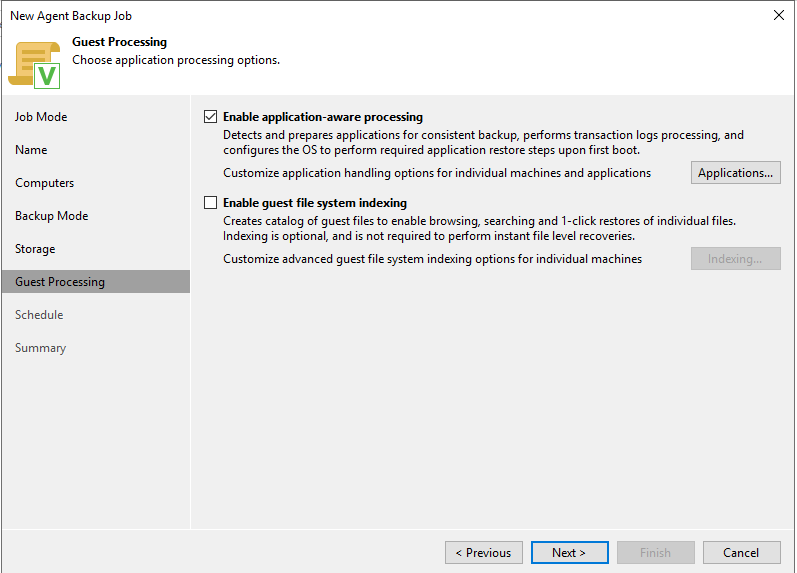Click the Veeam backup job wizard icon
Screen dimensions: 797x573
36,63
